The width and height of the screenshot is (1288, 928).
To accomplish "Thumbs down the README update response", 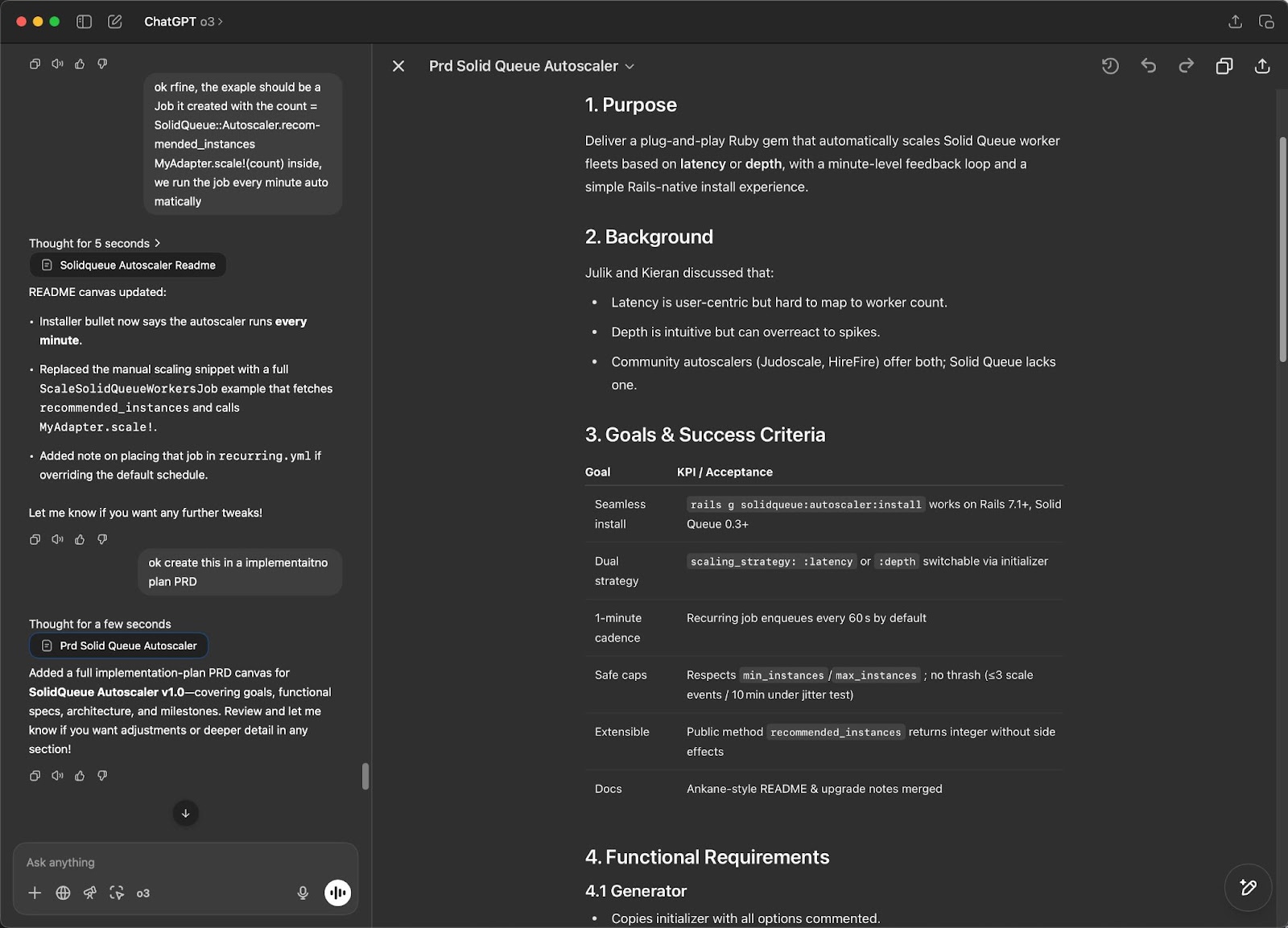I will point(102,539).
